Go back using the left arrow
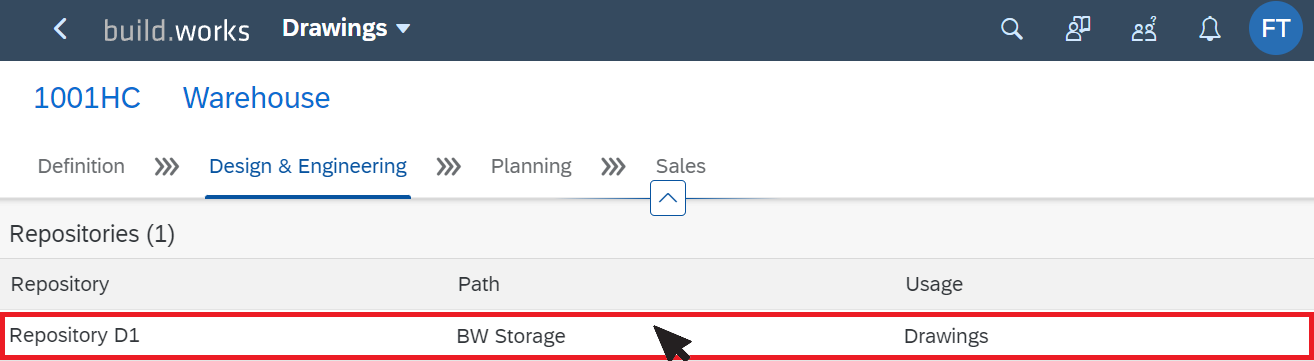This screenshot has height=361, width=1314. tap(60, 29)
